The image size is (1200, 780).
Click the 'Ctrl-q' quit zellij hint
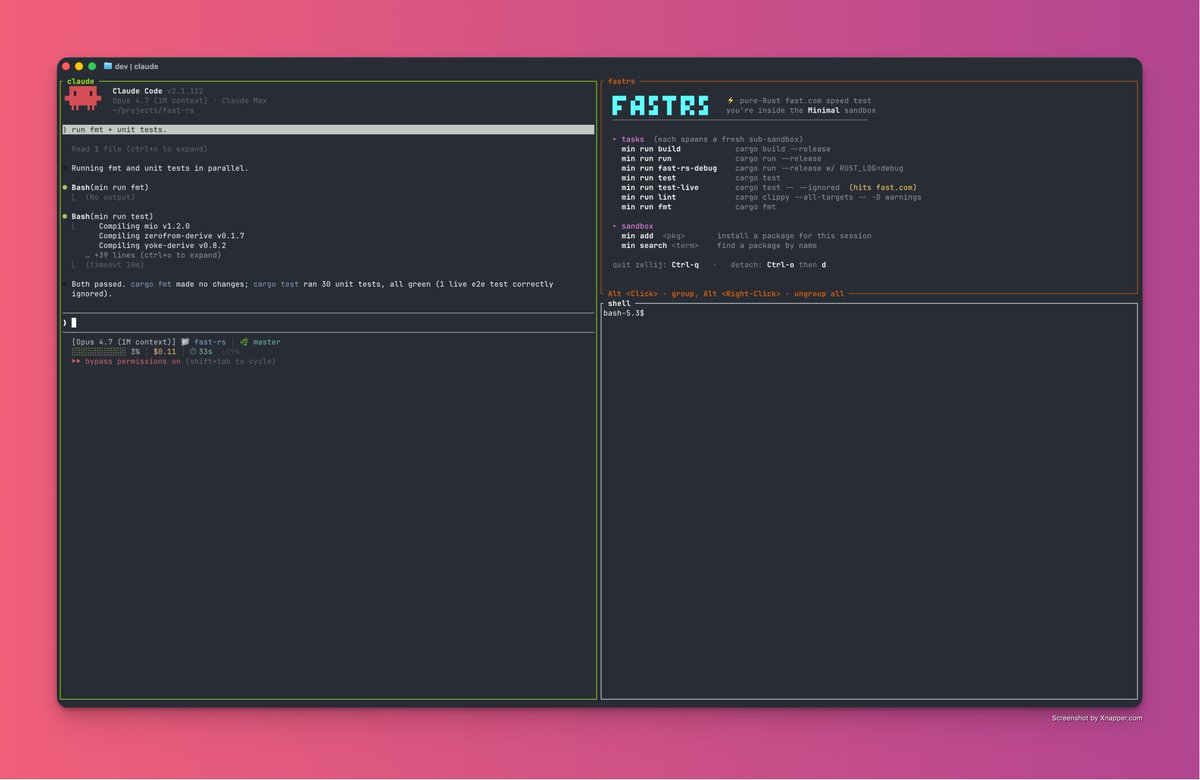pyautogui.click(x=685, y=265)
